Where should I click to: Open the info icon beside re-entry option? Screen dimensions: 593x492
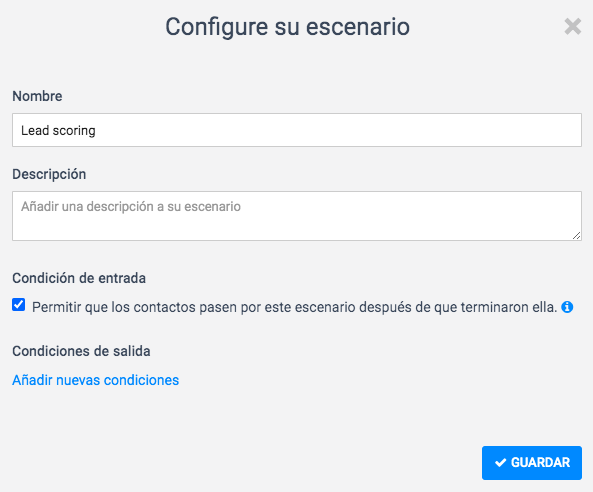click(567, 307)
